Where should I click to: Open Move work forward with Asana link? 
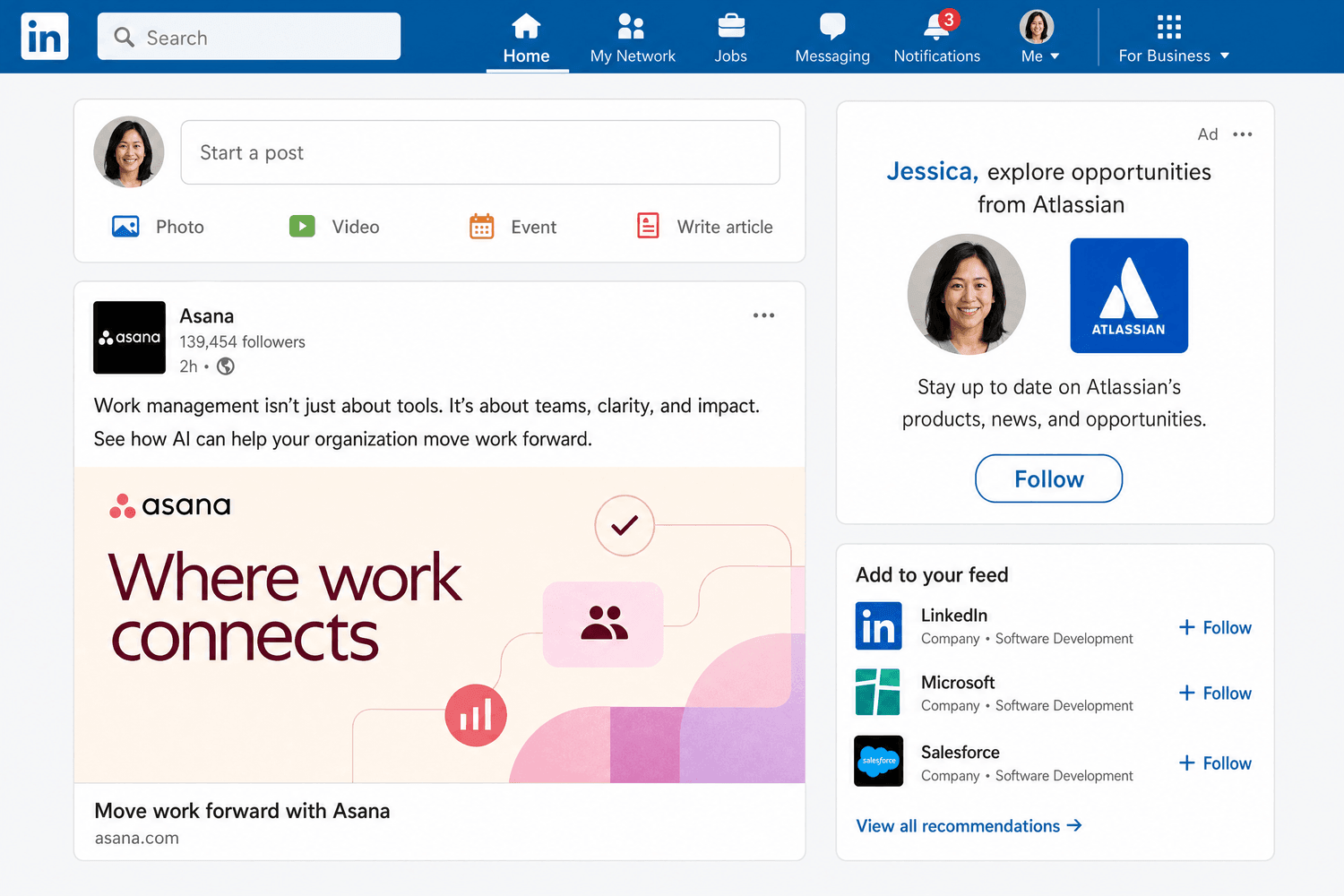point(242,811)
